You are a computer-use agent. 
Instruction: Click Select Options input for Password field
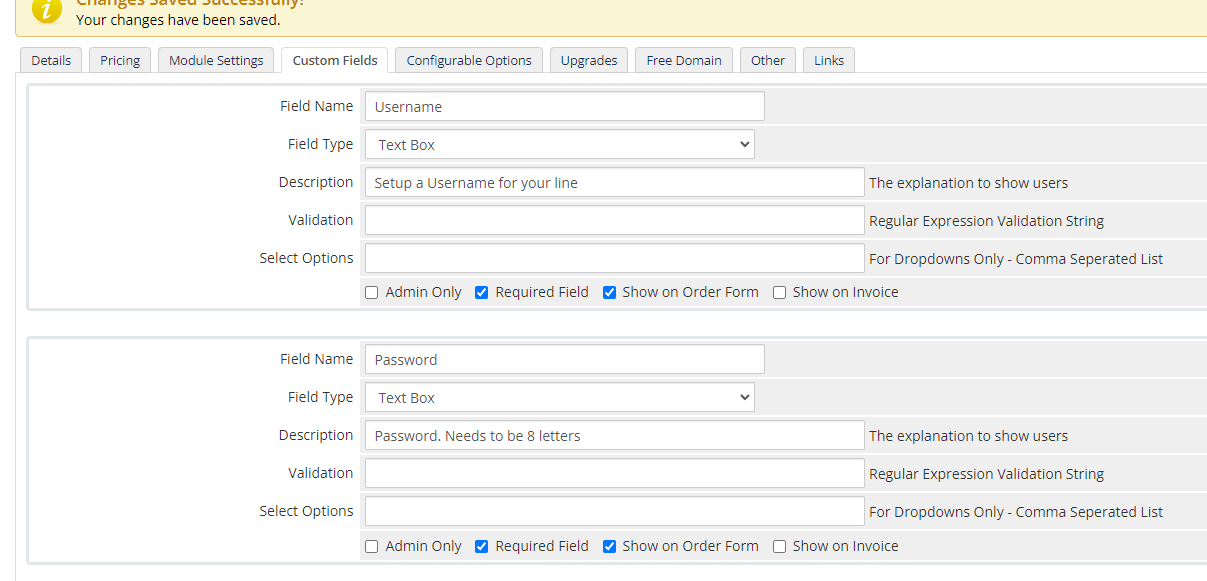click(x=614, y=512)
